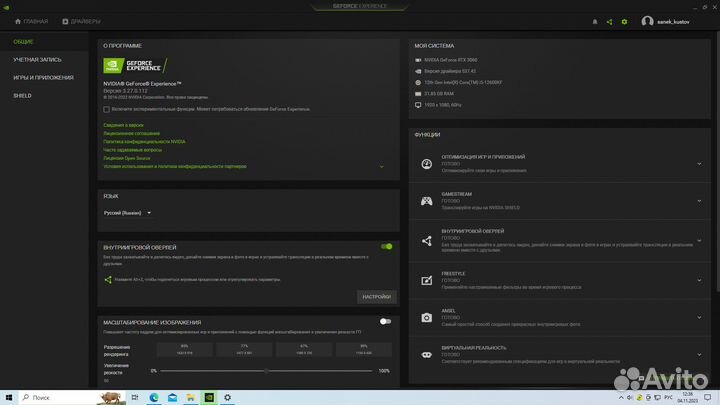This screenshot has width=720, height=405.
Task: Click the gauge icon for game optimization
Action: pyautogui.click(x=427, y=163)
